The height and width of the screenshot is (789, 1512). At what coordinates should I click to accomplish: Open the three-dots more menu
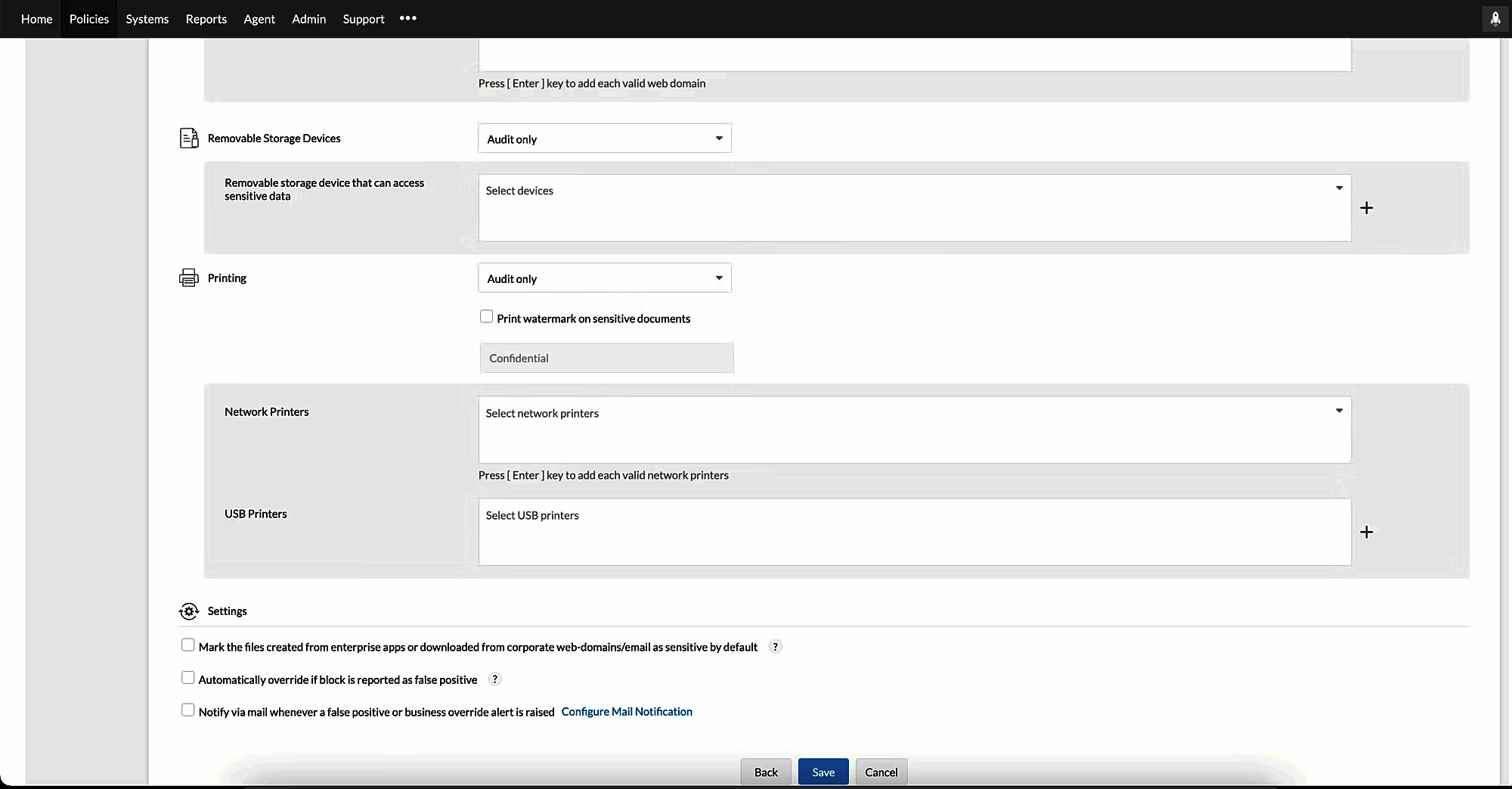[x=408, y=18]
